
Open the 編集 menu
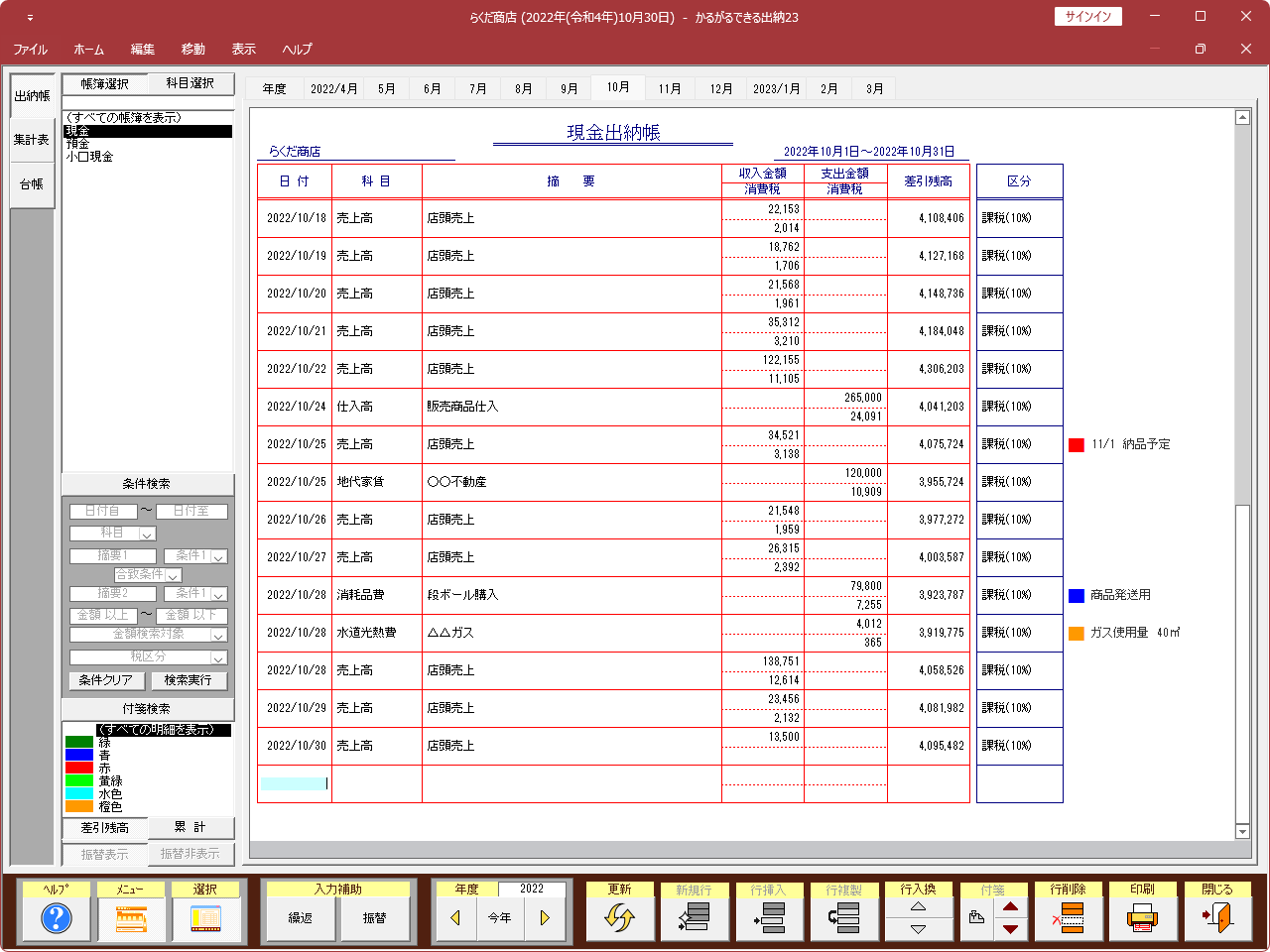coord(143,49)
